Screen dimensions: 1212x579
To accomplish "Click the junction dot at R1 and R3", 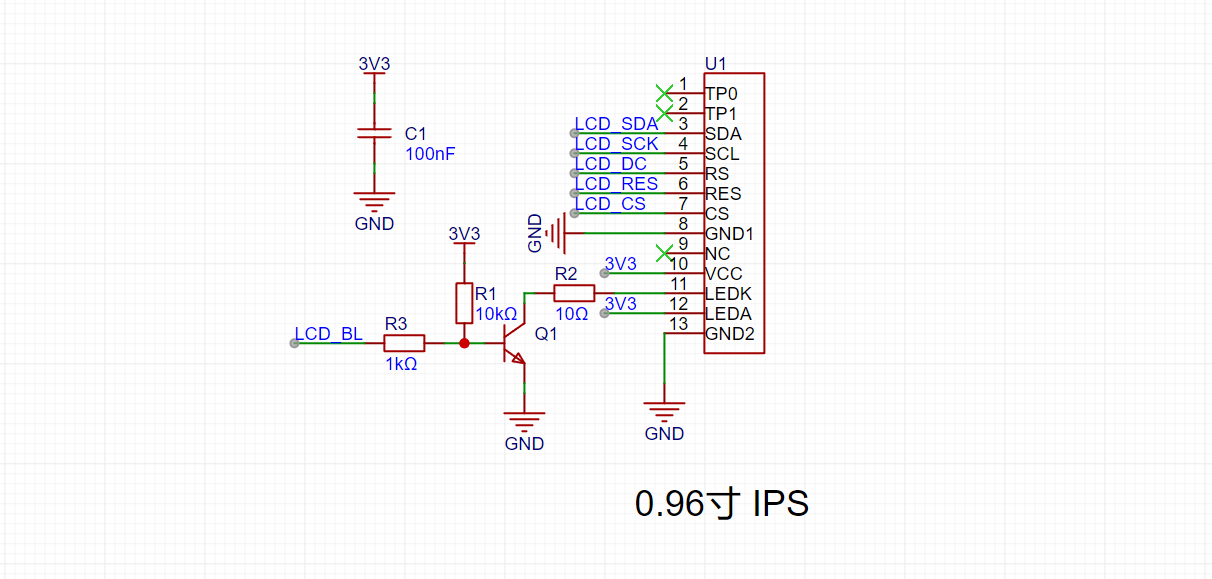I will pyautogui.click(x=464, y=343).
